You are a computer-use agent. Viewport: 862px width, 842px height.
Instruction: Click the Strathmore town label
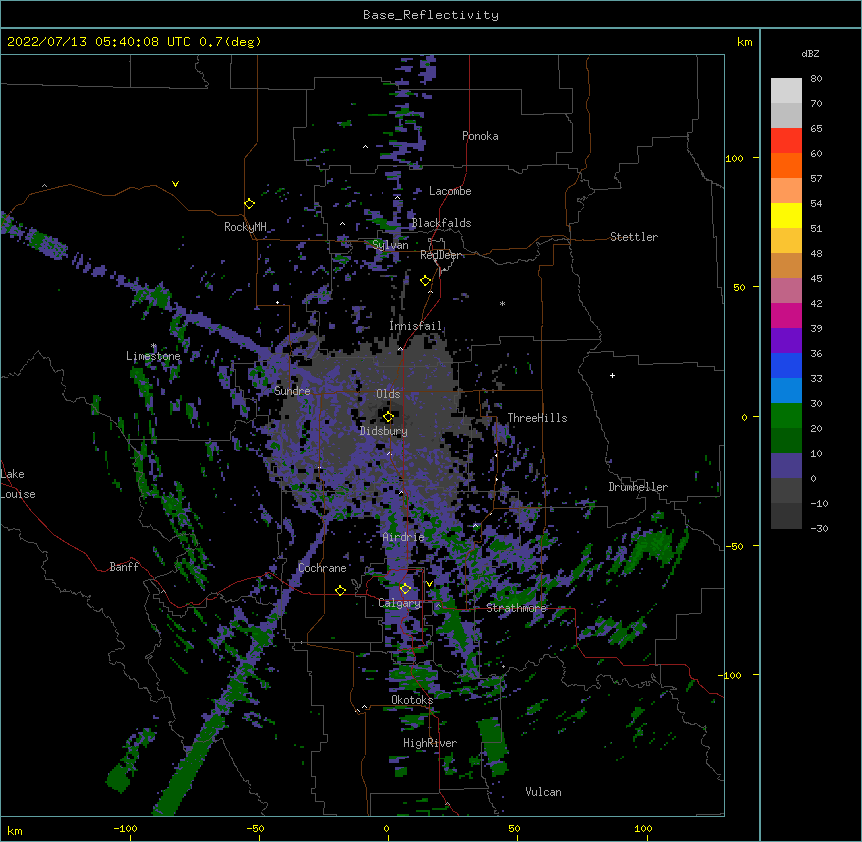516,608
